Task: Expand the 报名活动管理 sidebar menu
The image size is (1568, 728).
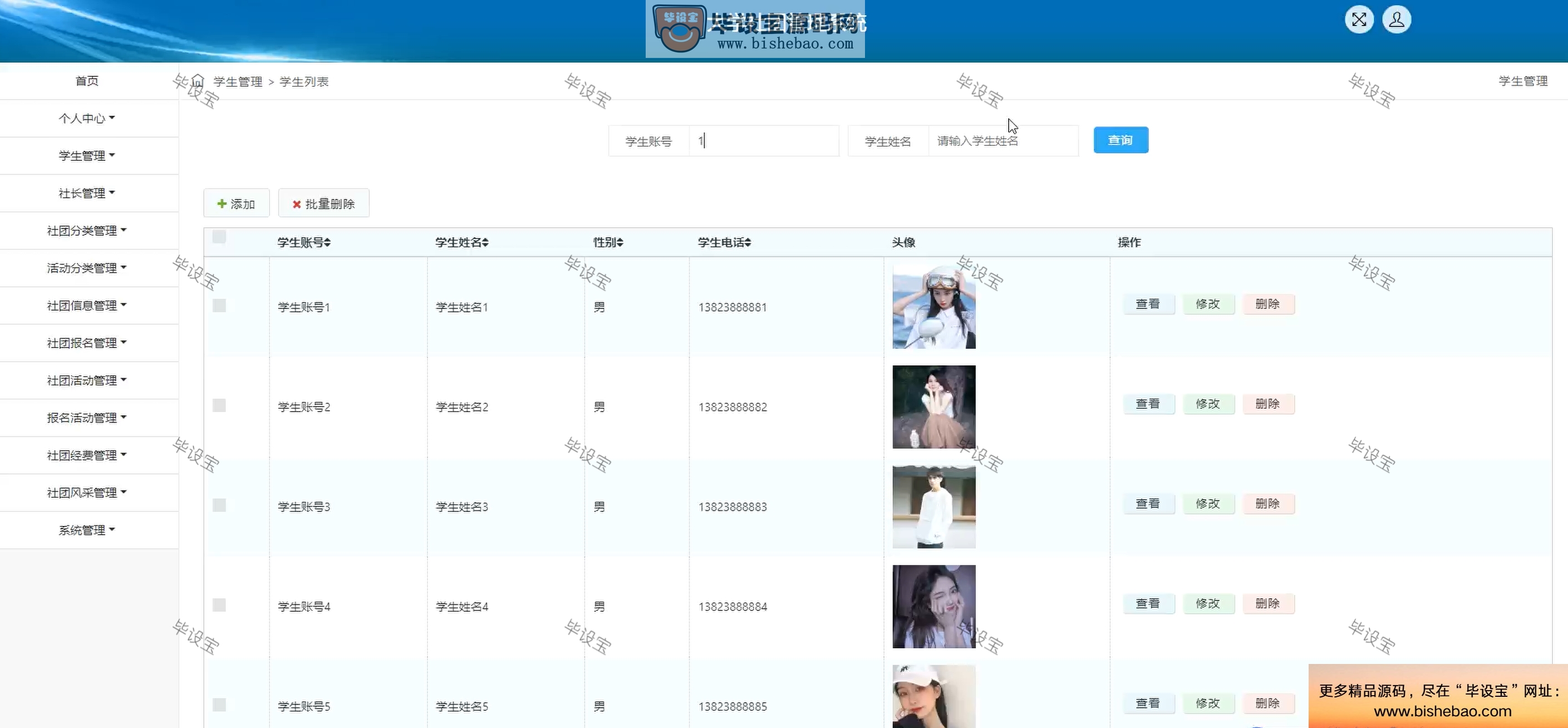Action: point(89,418)
